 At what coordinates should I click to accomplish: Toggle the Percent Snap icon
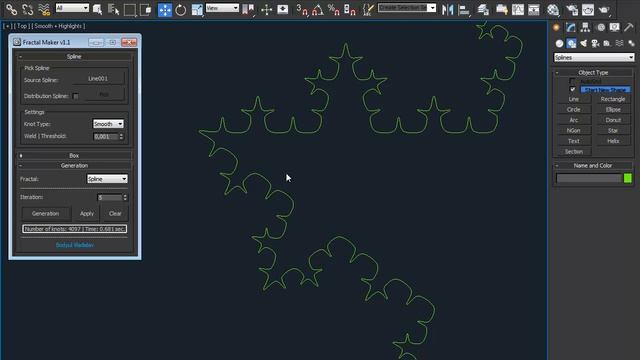(x=333, y=9)
